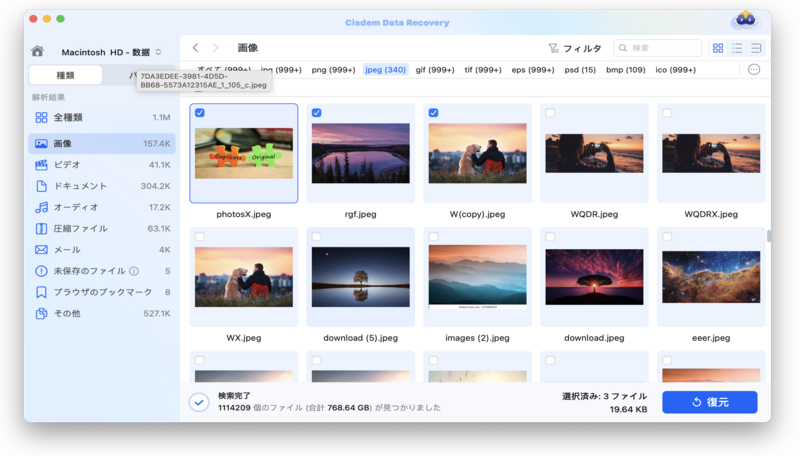800x456 pixels.
Task: Select the eeer.jpeg nebula thumbnail
Action: click(711, 277)
